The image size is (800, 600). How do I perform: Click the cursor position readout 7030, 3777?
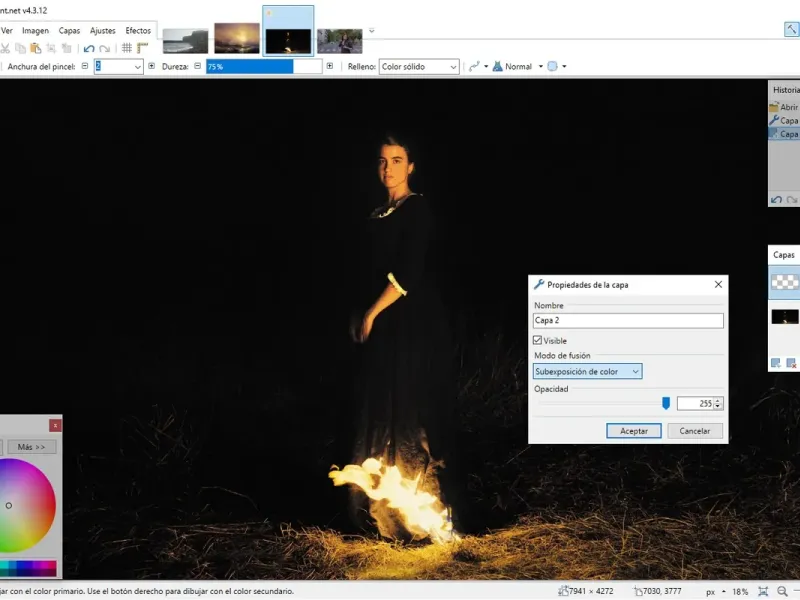[658, 591]
